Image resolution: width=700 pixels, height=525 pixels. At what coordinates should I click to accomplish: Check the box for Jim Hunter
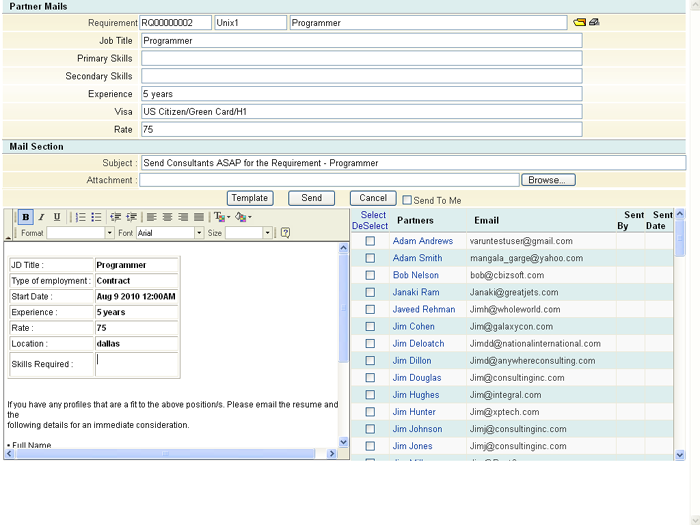click(370, 412)
